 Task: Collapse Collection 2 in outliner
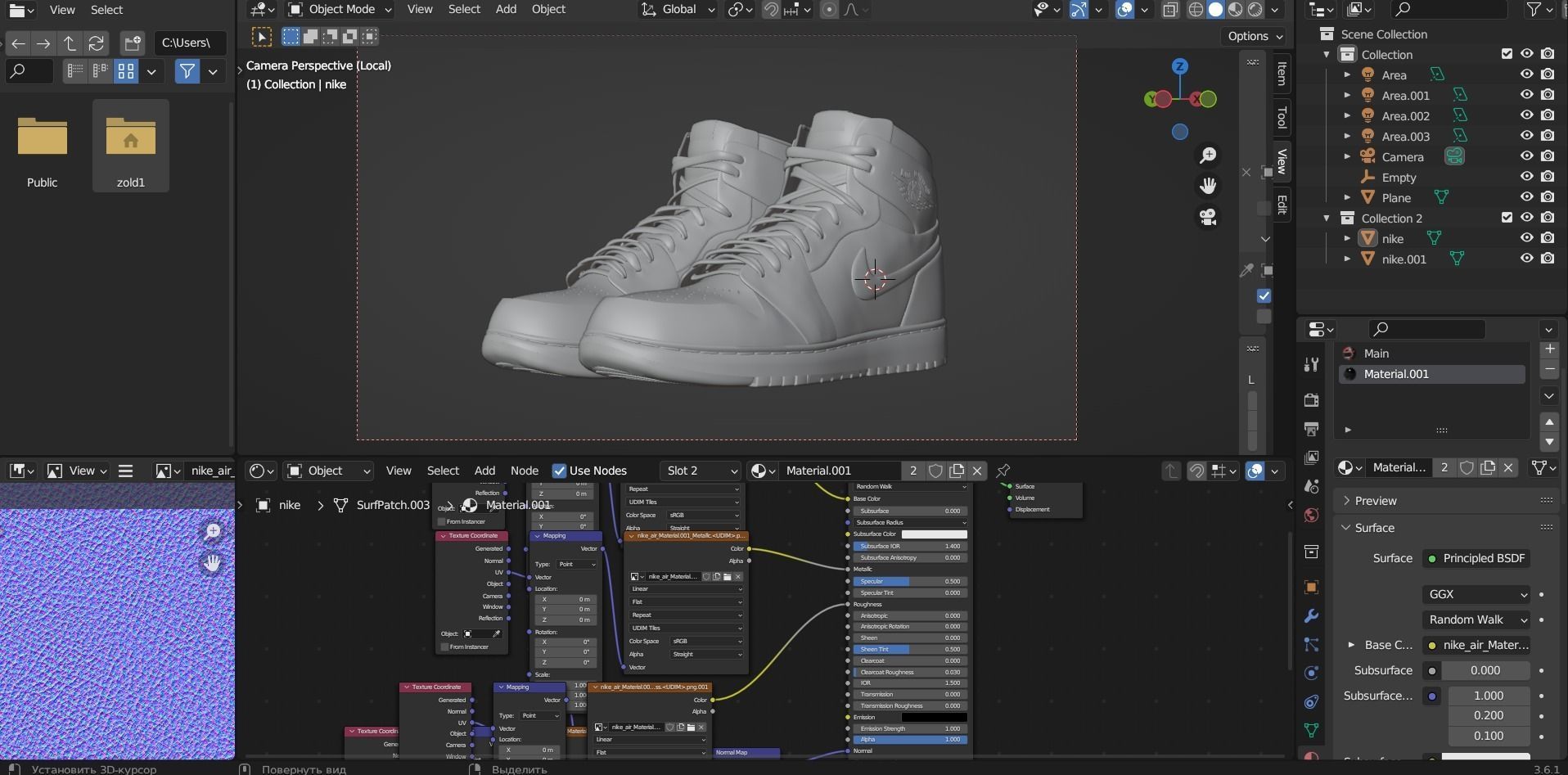1327,218
